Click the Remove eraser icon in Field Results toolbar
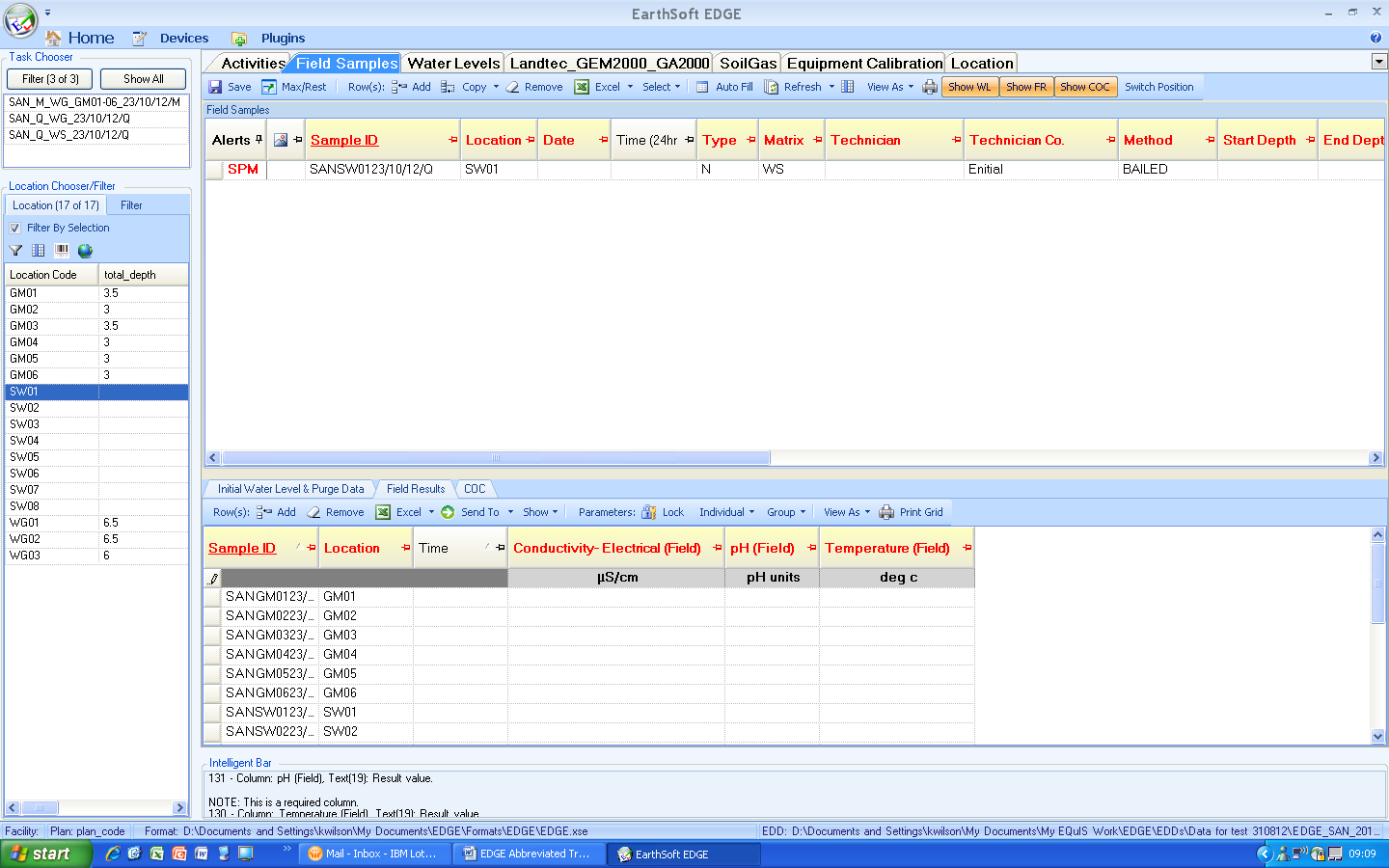The image size is (1389, 868). (313, 512)
